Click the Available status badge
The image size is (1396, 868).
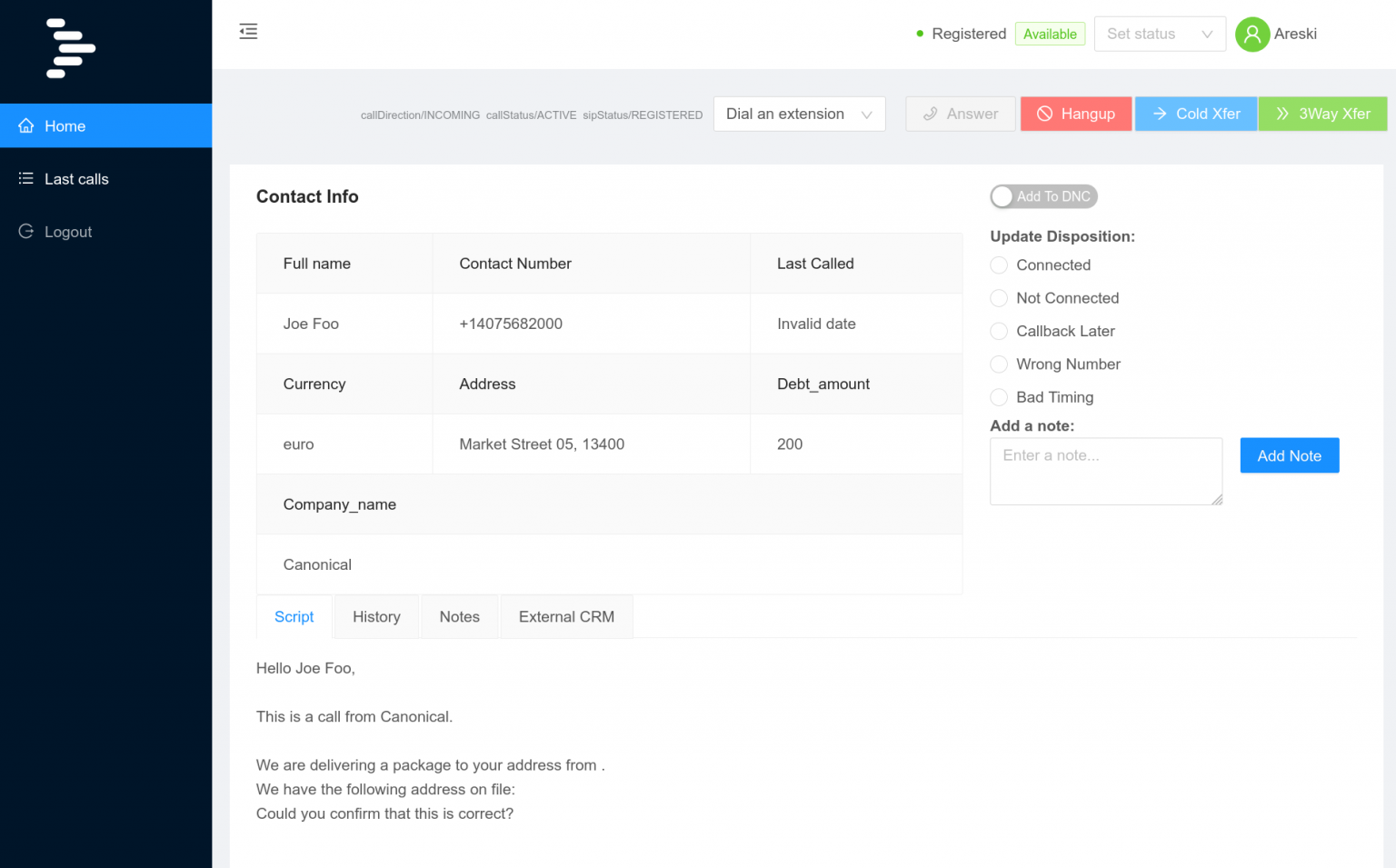pyautogui.click(x=1050, y=34)
